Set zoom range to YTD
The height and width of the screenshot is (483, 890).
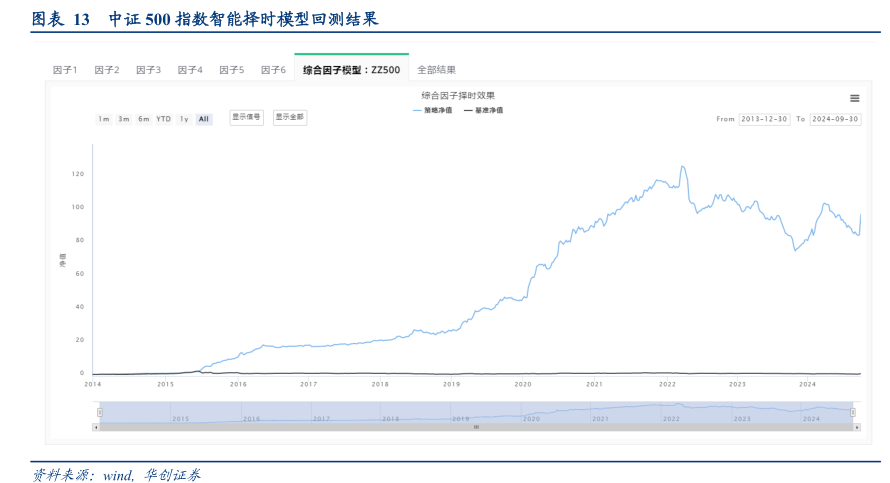tap(163, 119)
